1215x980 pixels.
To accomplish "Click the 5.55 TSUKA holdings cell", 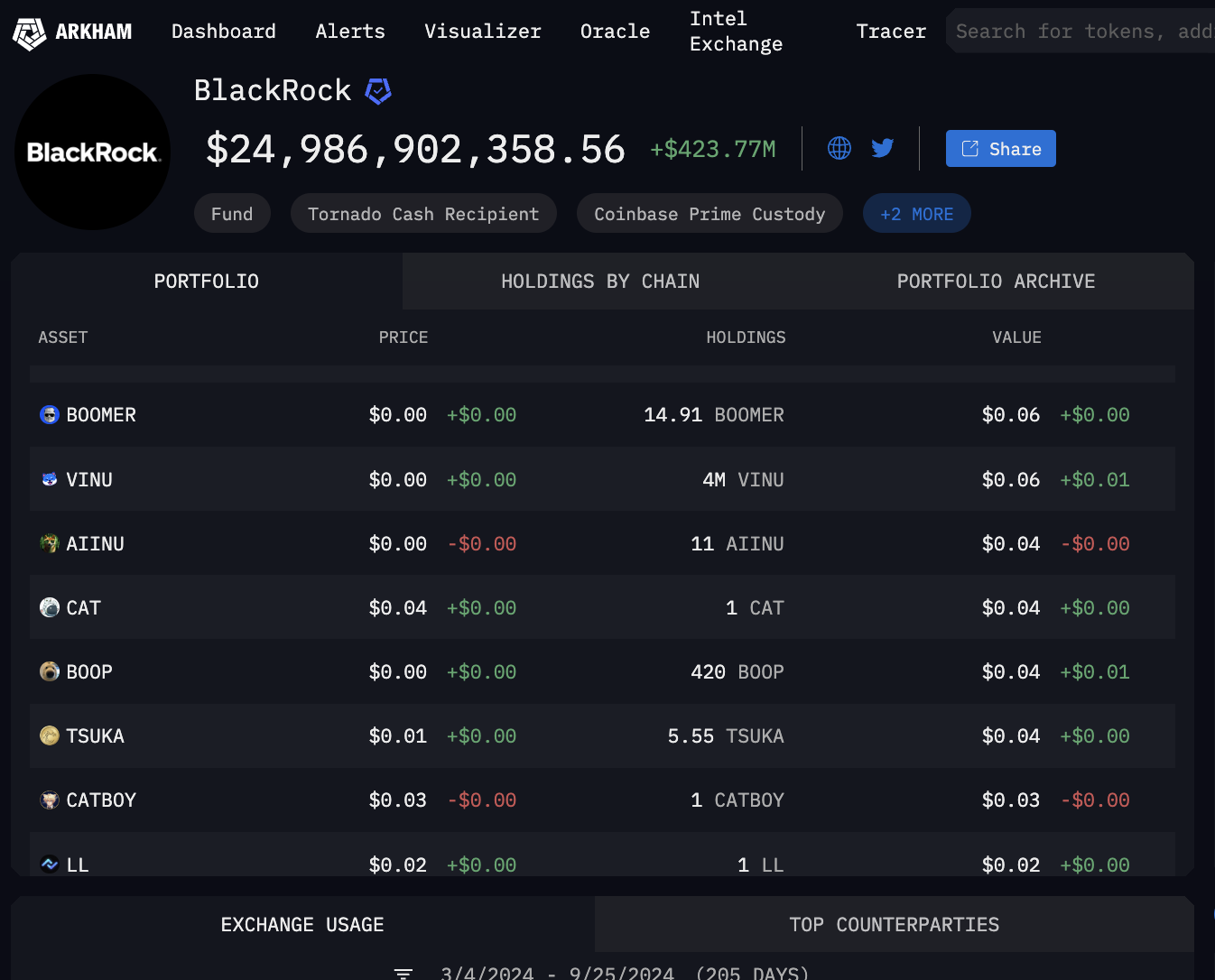I will (726, 735).
